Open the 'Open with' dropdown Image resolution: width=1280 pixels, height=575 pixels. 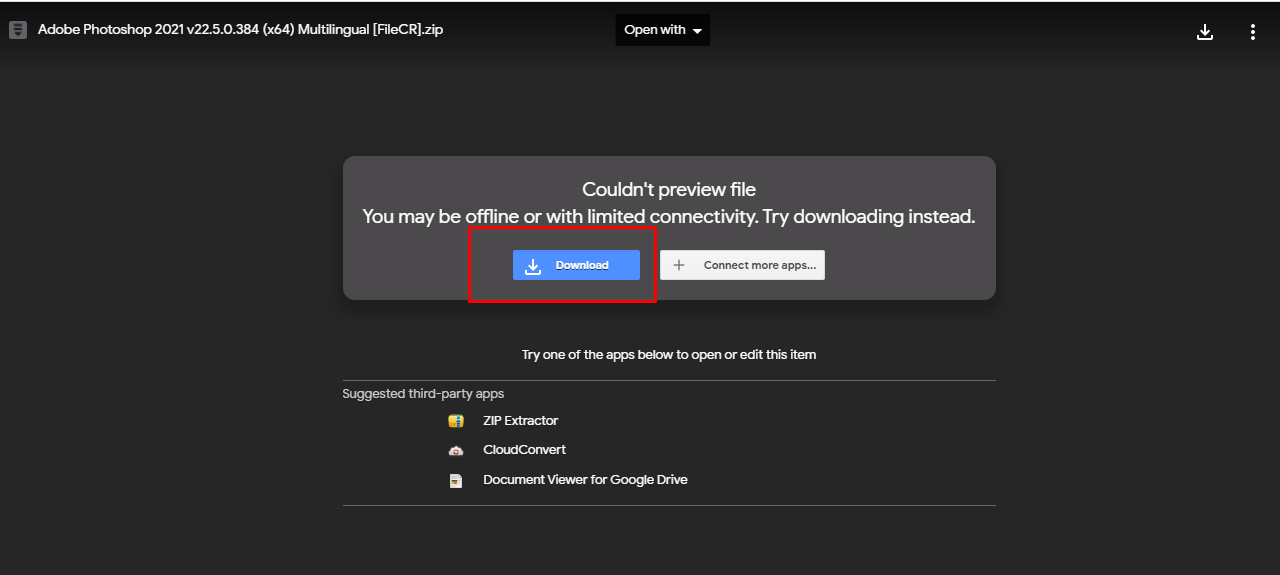click(662, 30)
